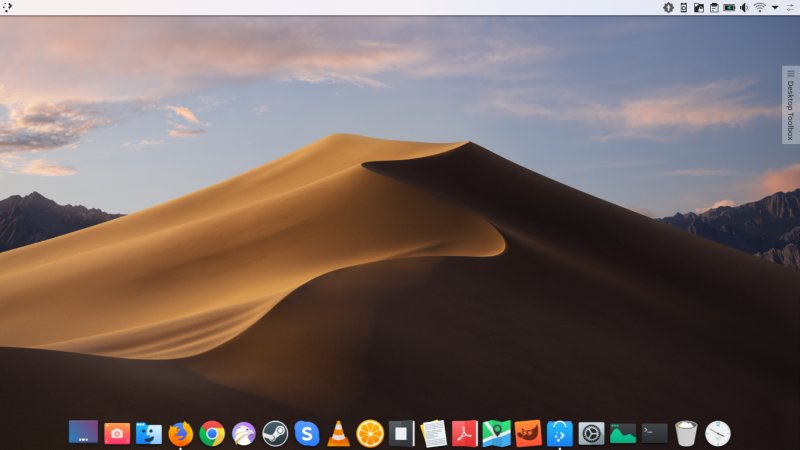The width and height of the screenshot is (800, 450).
Task: Open the volume speaker tray icon
Action: click(744, 7)
